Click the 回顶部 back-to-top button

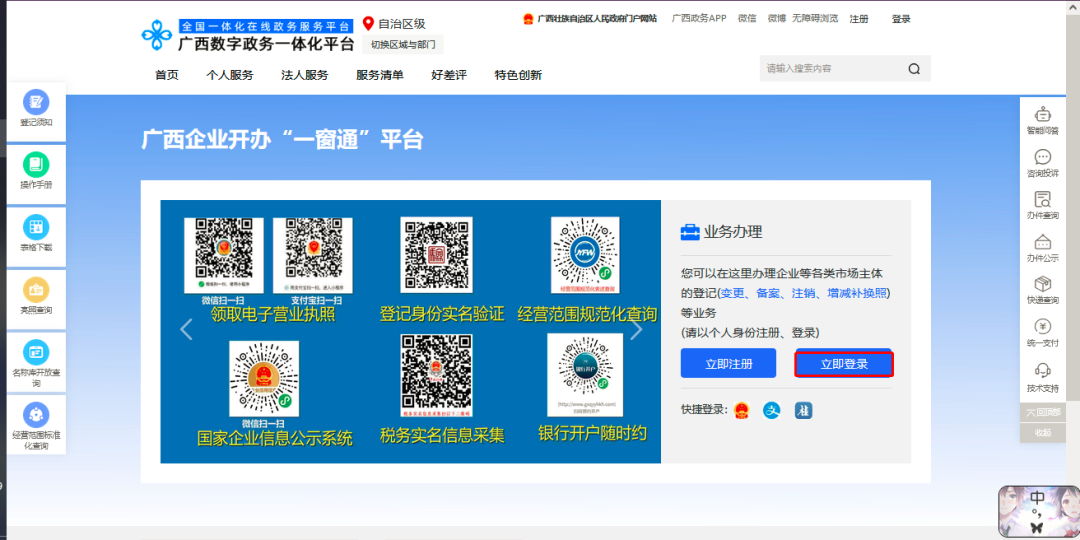pos(1043,412)
